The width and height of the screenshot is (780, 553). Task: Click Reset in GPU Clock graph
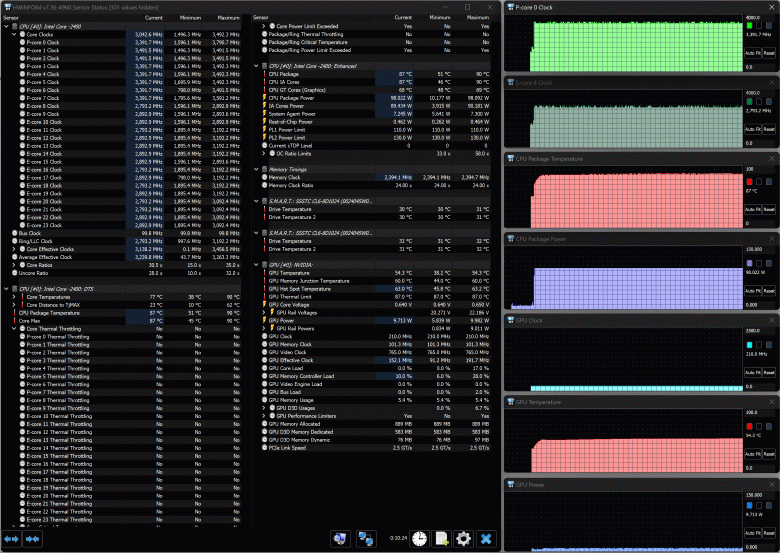(x=769, y=372)
